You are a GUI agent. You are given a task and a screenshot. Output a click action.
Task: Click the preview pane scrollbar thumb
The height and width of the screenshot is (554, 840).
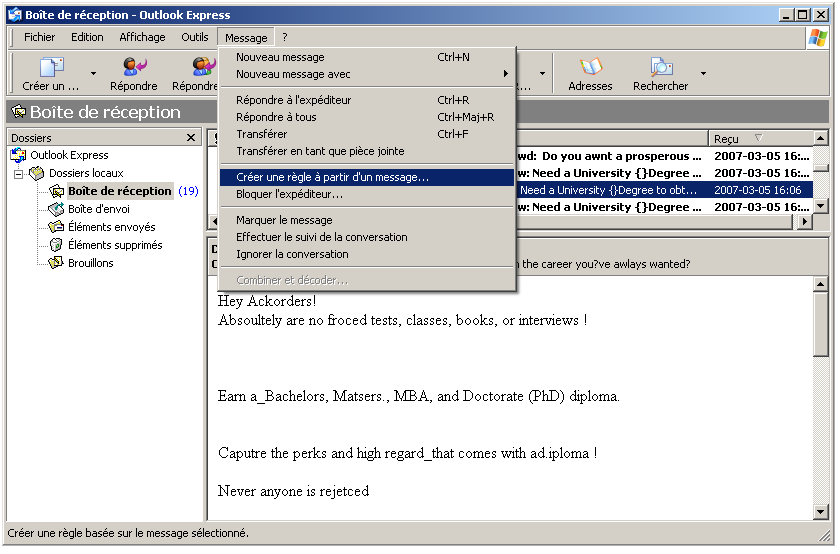(x=820, y=324)
